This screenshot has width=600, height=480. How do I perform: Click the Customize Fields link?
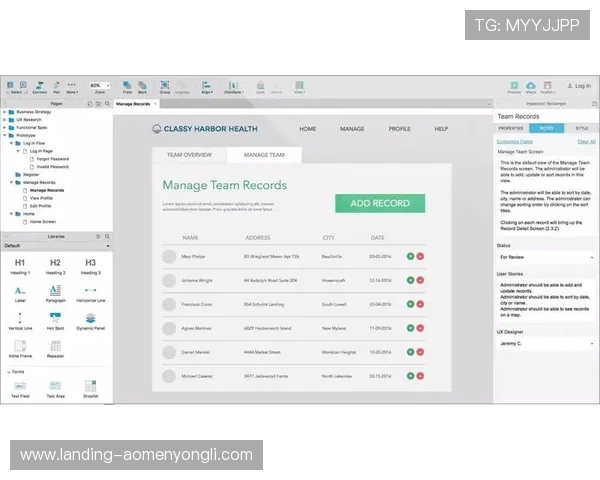(x=515, y=142)
